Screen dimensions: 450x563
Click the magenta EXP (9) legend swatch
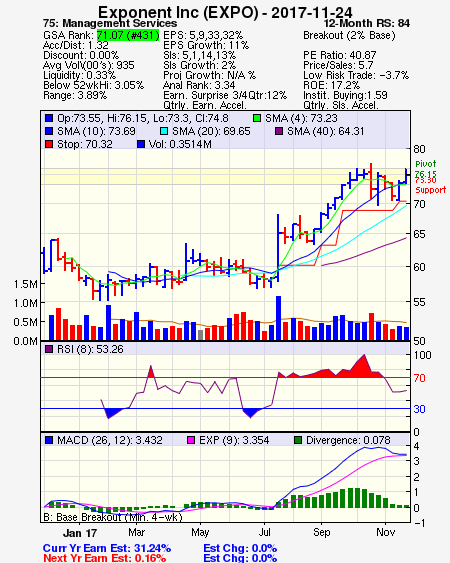point(191,440)
